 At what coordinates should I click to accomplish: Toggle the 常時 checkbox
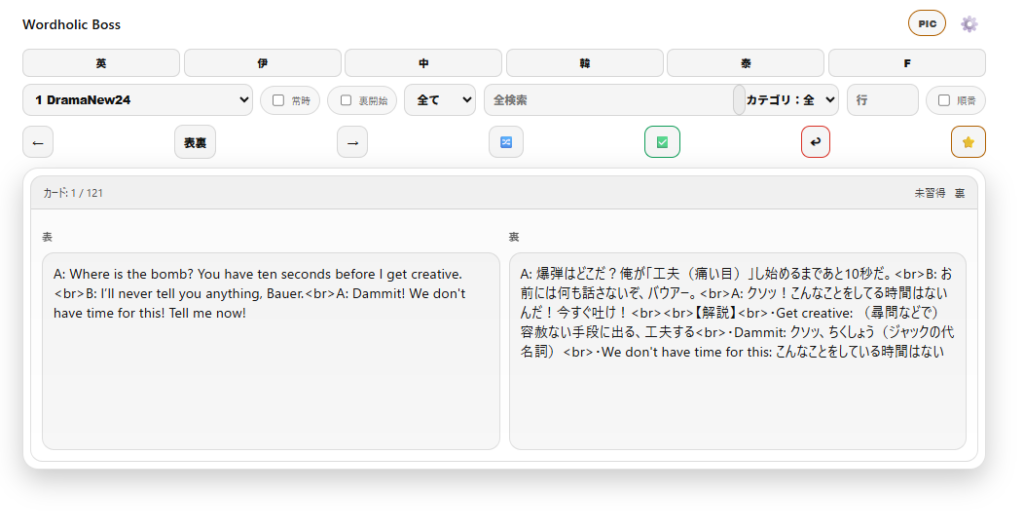pyautogui.click(x=279, y=100)
